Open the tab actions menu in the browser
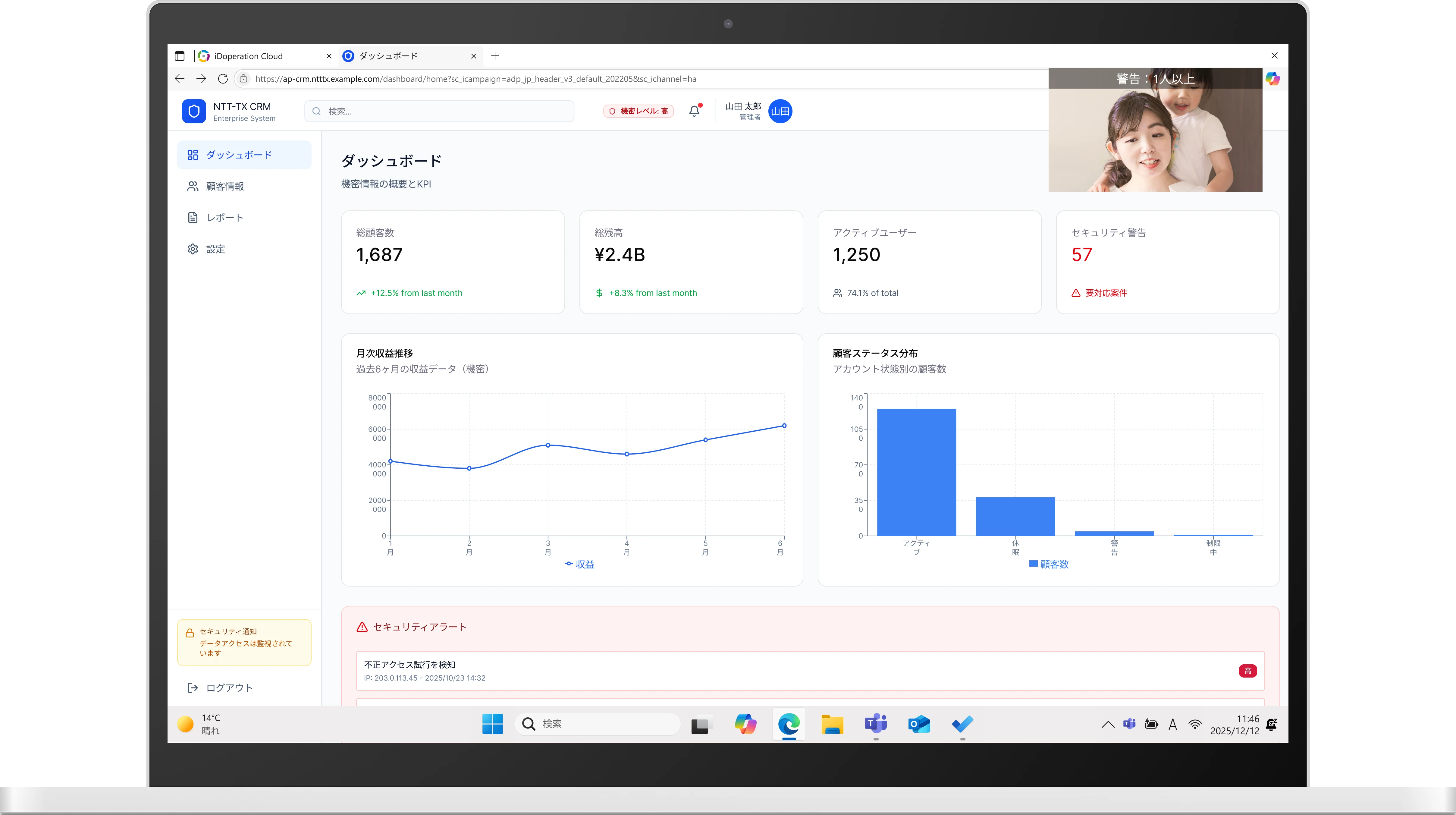The height and width of the screenshot is (815, 1456). coord(180,55)
